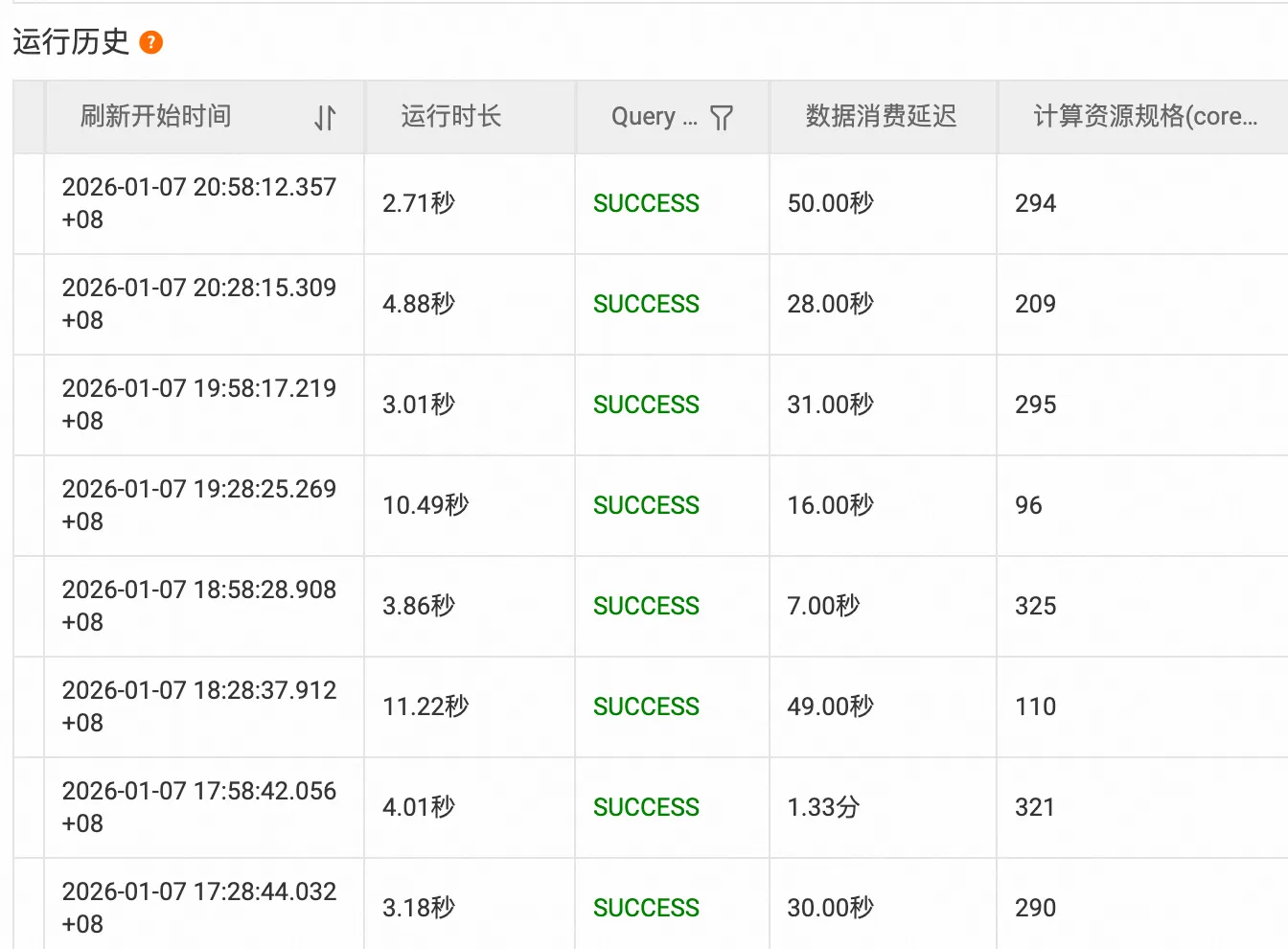This screenshot has width=1288, height=949.
Task: Click the orange help icon beside 运行历史
Action: point(151,42)
